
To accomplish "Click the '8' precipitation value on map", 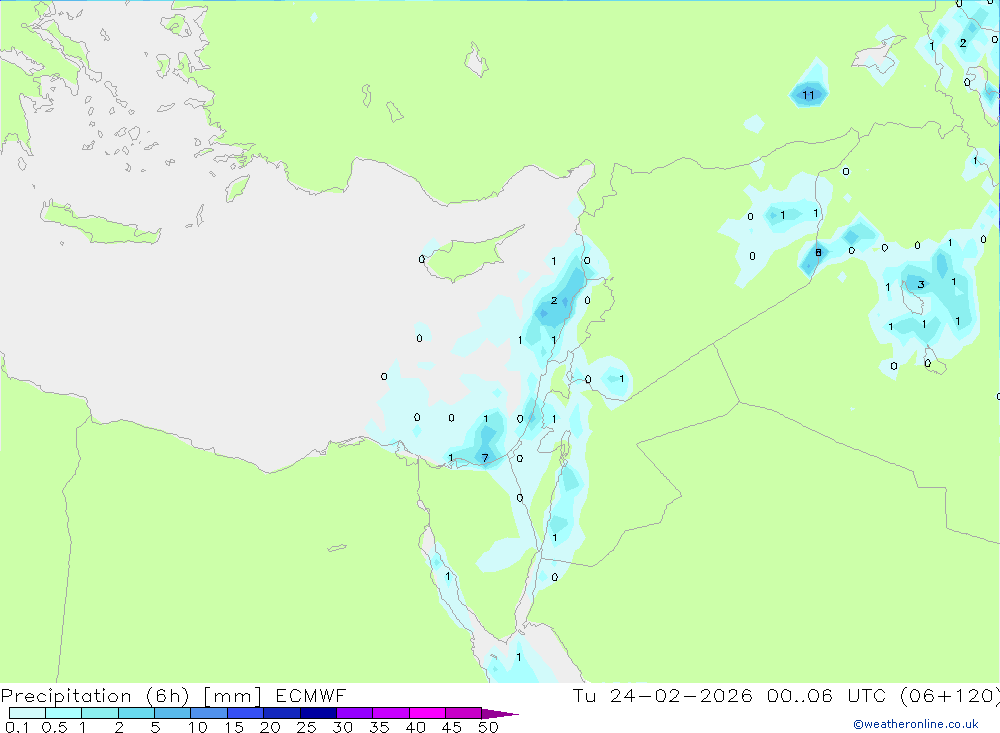I will pyautogui.click(x=818, y=253).
